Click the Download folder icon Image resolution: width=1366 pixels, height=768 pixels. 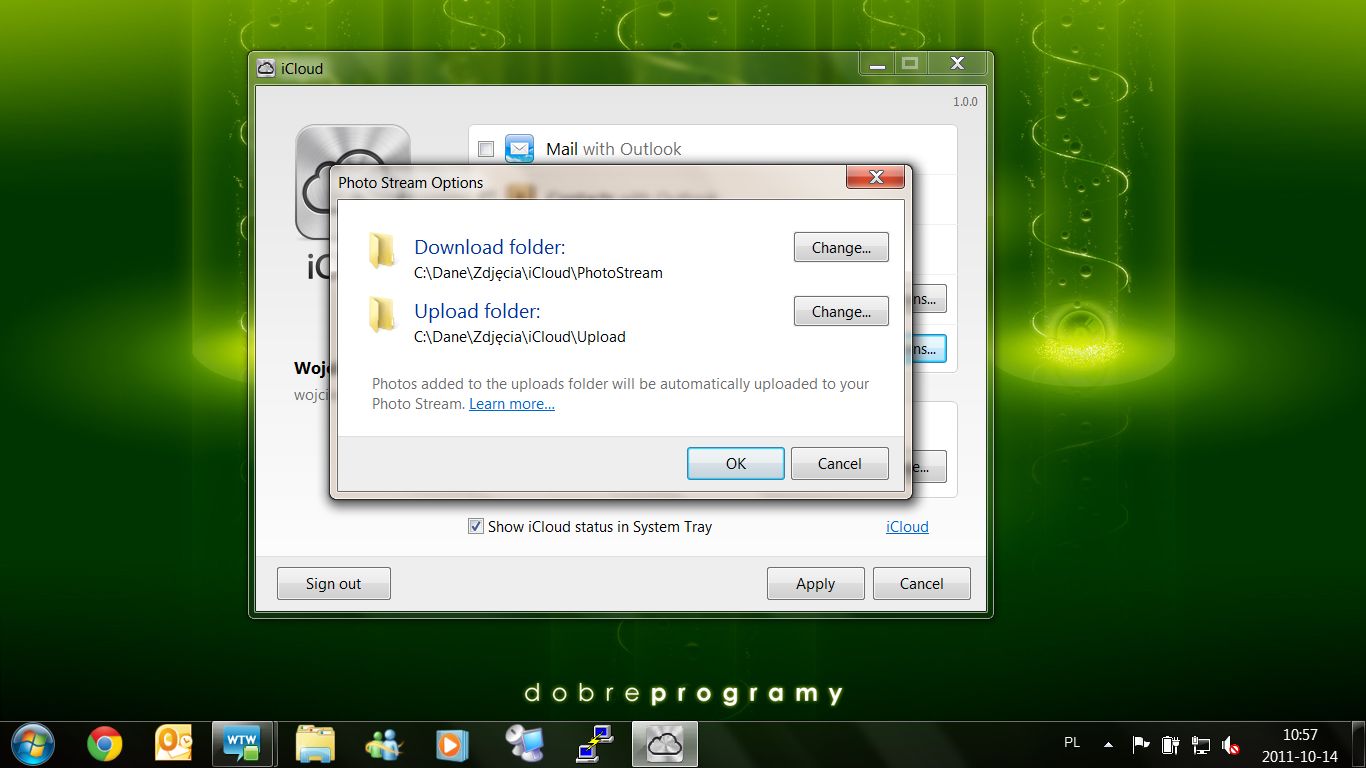click(381, 250)
